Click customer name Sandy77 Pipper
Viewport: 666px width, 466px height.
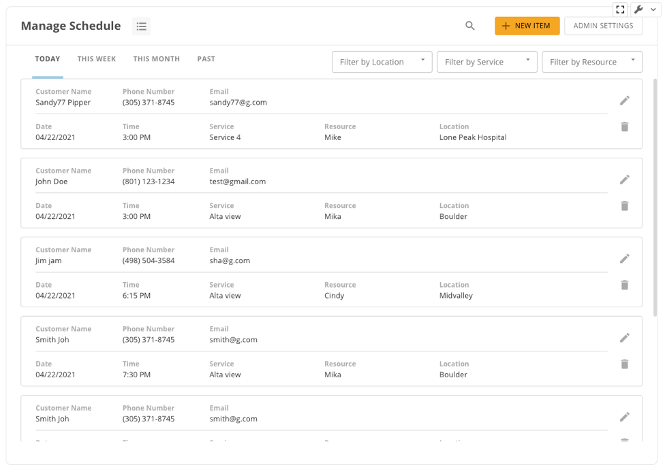pyautogui.click(x=63, y=102)
